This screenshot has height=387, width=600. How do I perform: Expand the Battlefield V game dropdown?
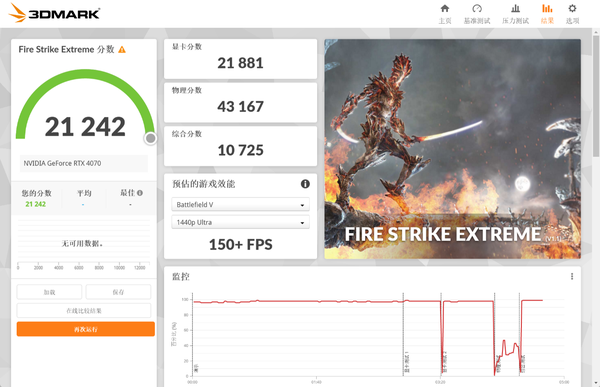pyautogui.click(x=240, y=205)
